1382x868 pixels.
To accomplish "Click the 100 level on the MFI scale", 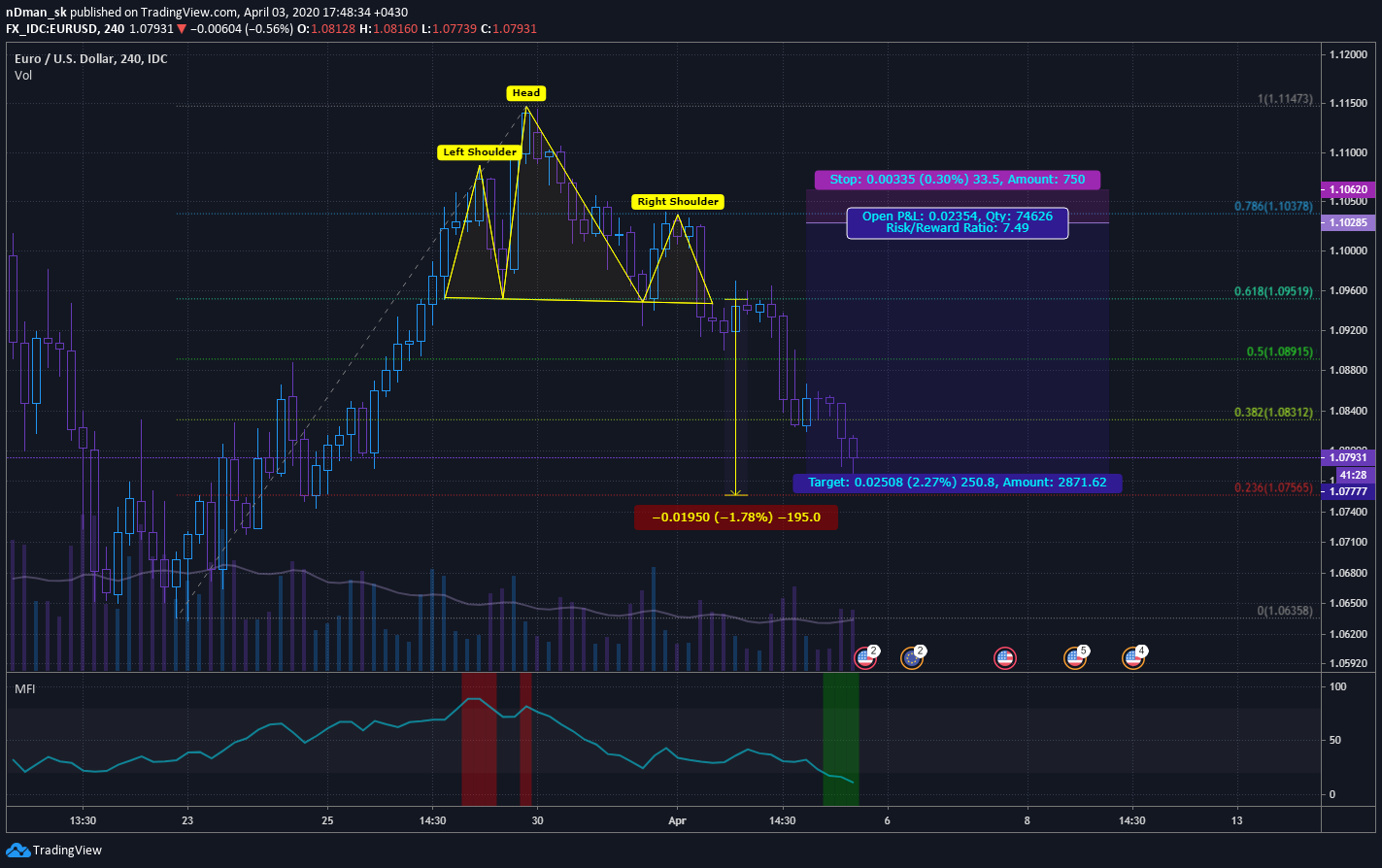I will click(1336, 686).
